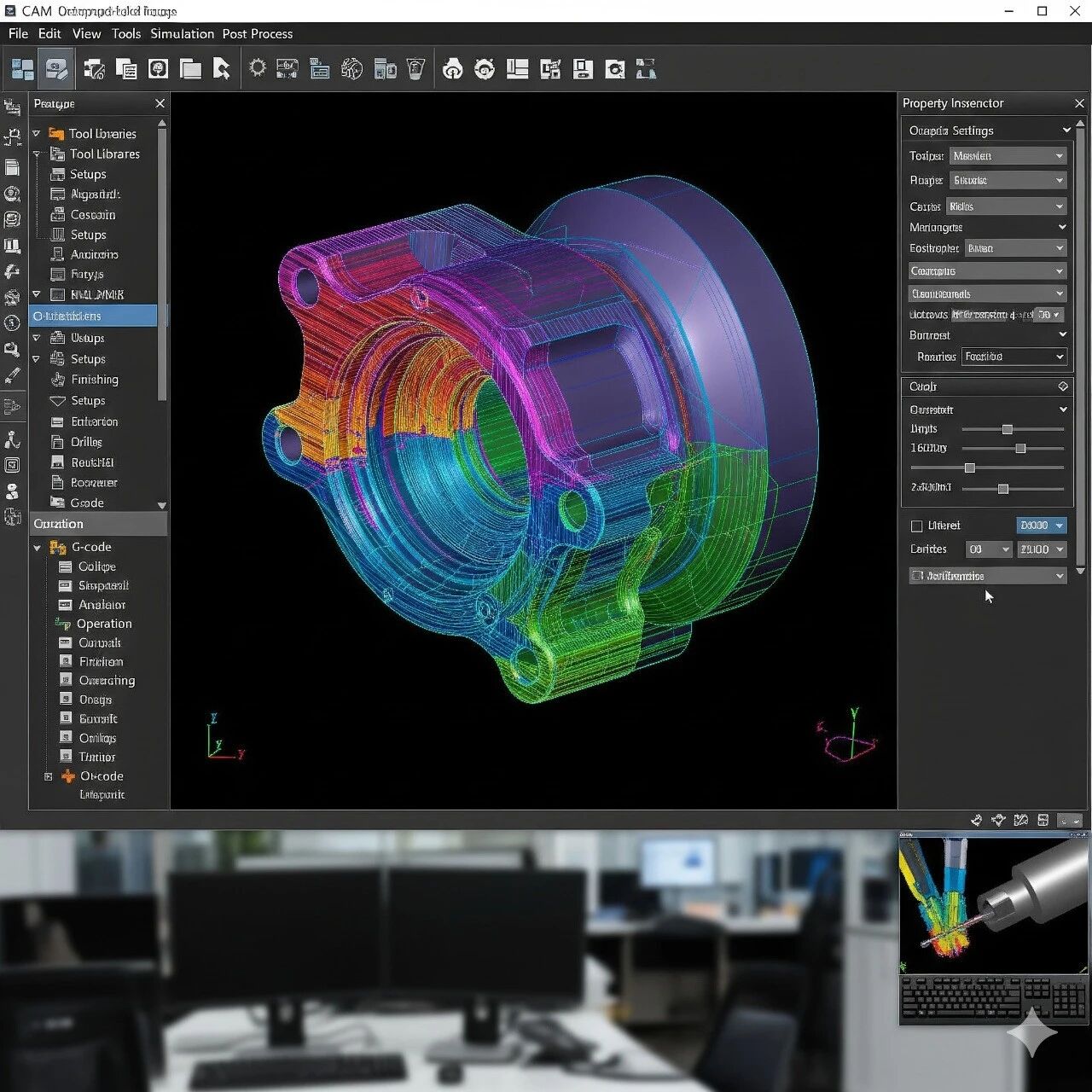Open the Post Process menu

tap(257, 34)
